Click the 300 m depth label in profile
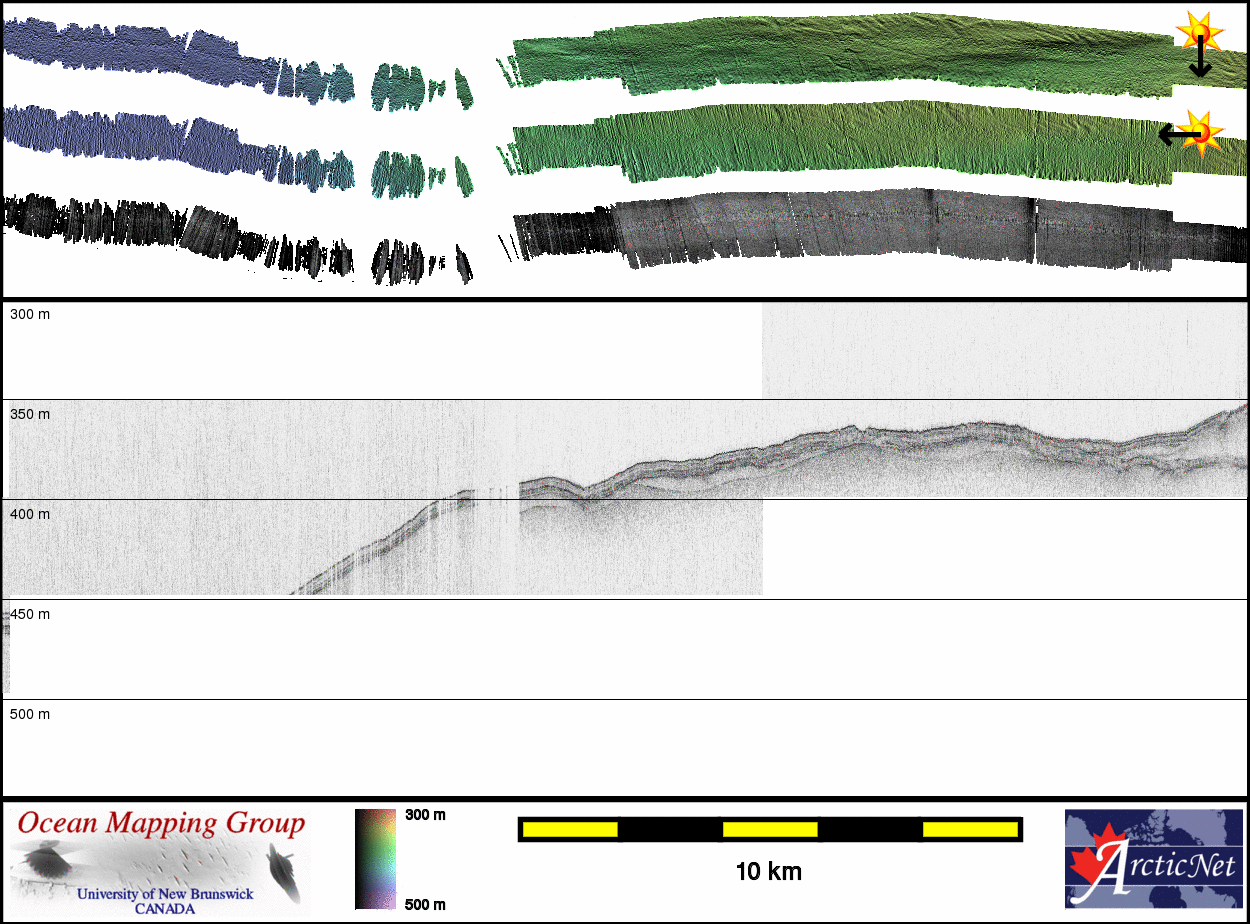Image resolution: width=1250 pixels, height=924 pixels. pos(30,315)
